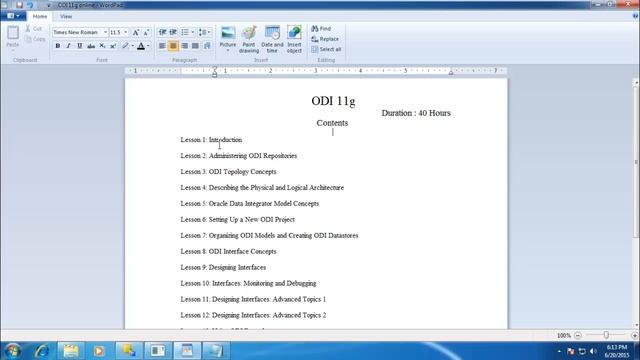
Task: Justify the paragraph text
Action: click(196, 46)
